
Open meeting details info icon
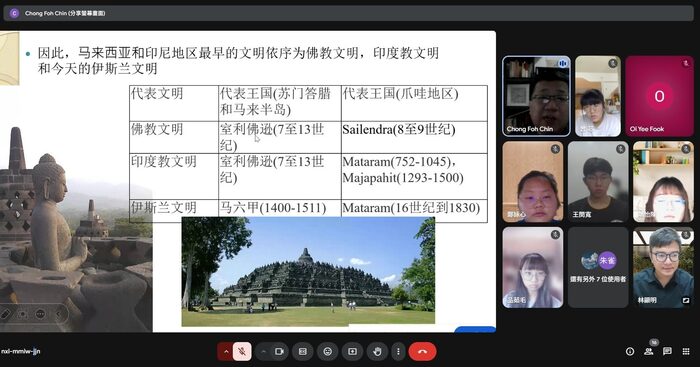pos(630,351)
